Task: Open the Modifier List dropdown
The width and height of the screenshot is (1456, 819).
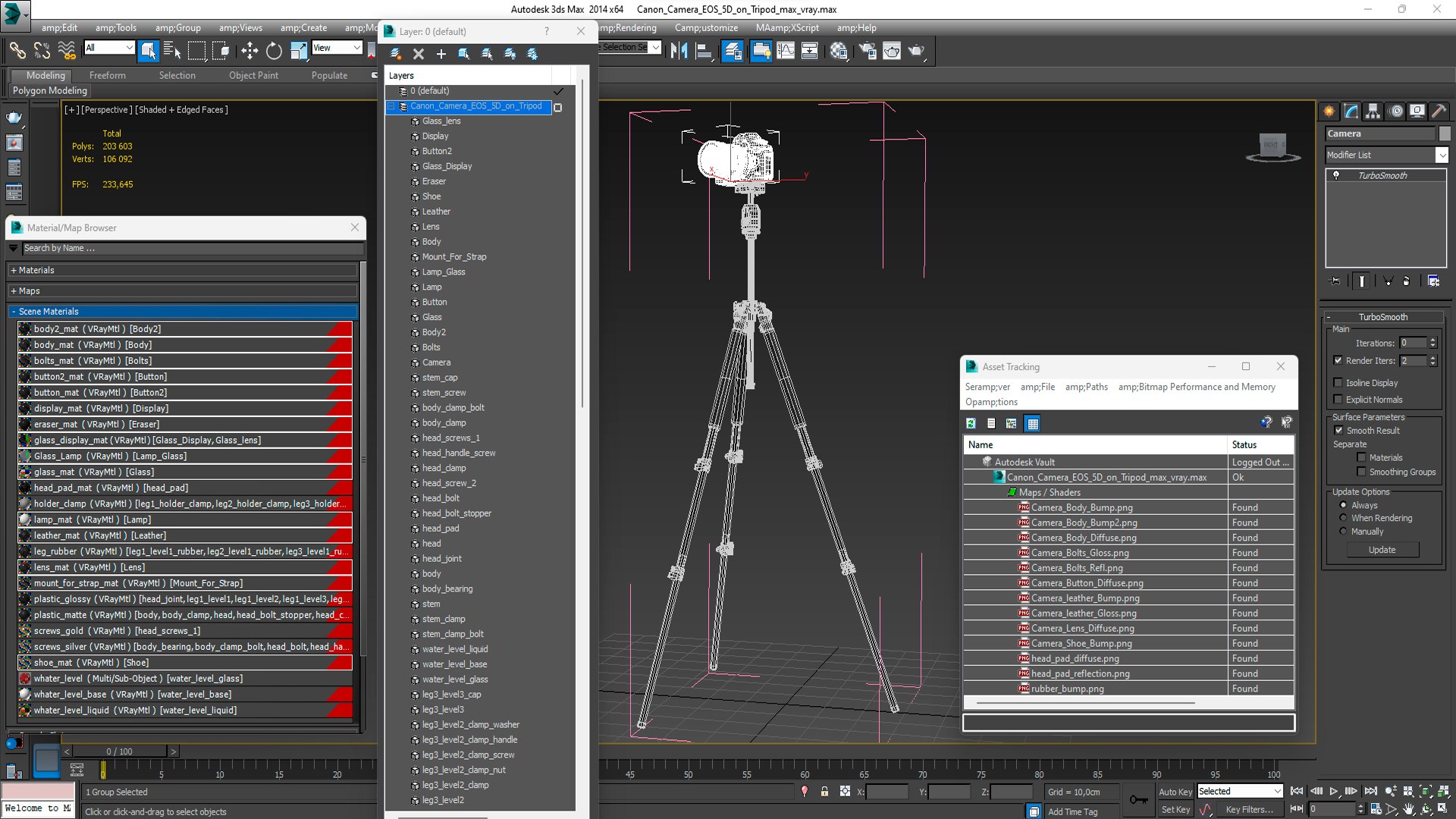Action: (x=1442, y=155)
